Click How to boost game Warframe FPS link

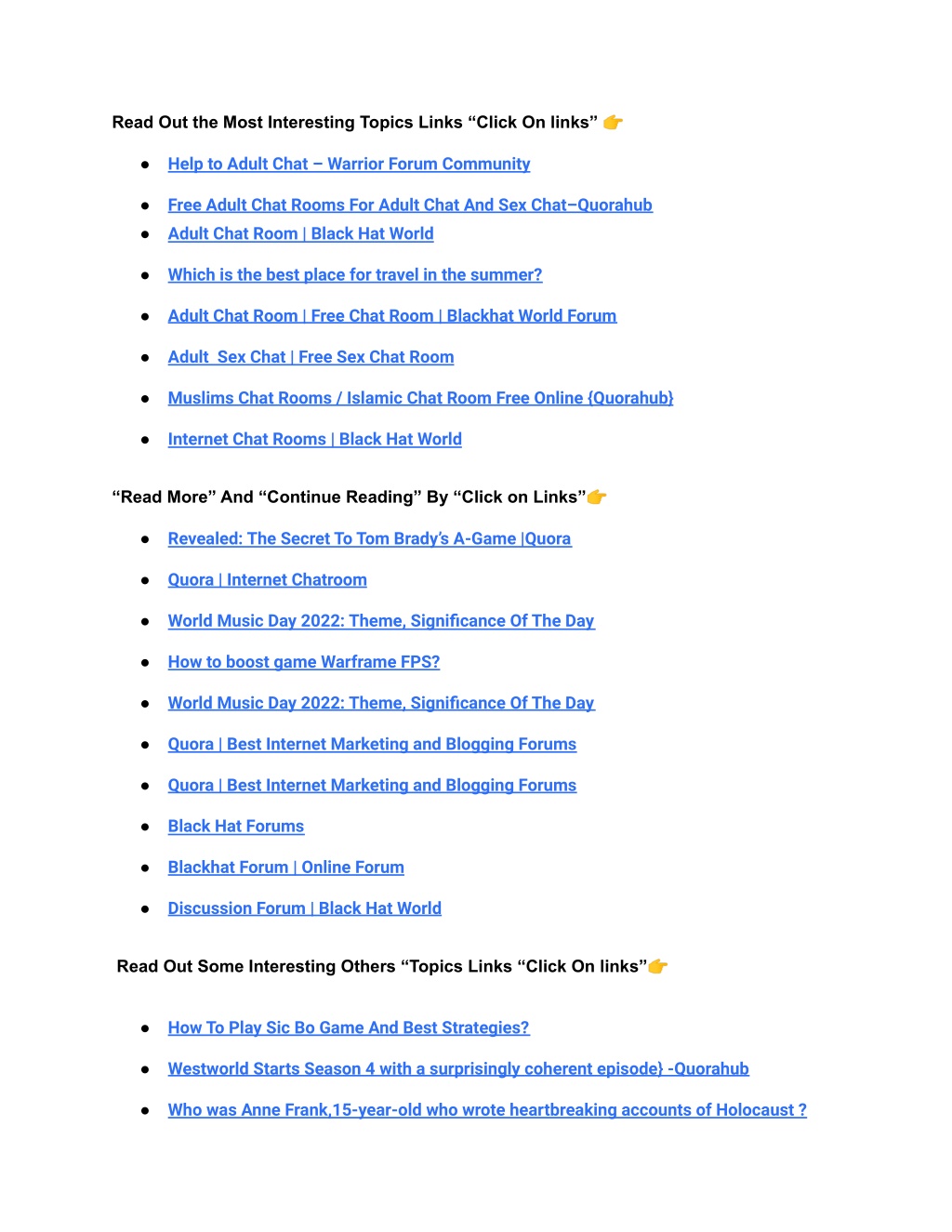tap(304, 662)
